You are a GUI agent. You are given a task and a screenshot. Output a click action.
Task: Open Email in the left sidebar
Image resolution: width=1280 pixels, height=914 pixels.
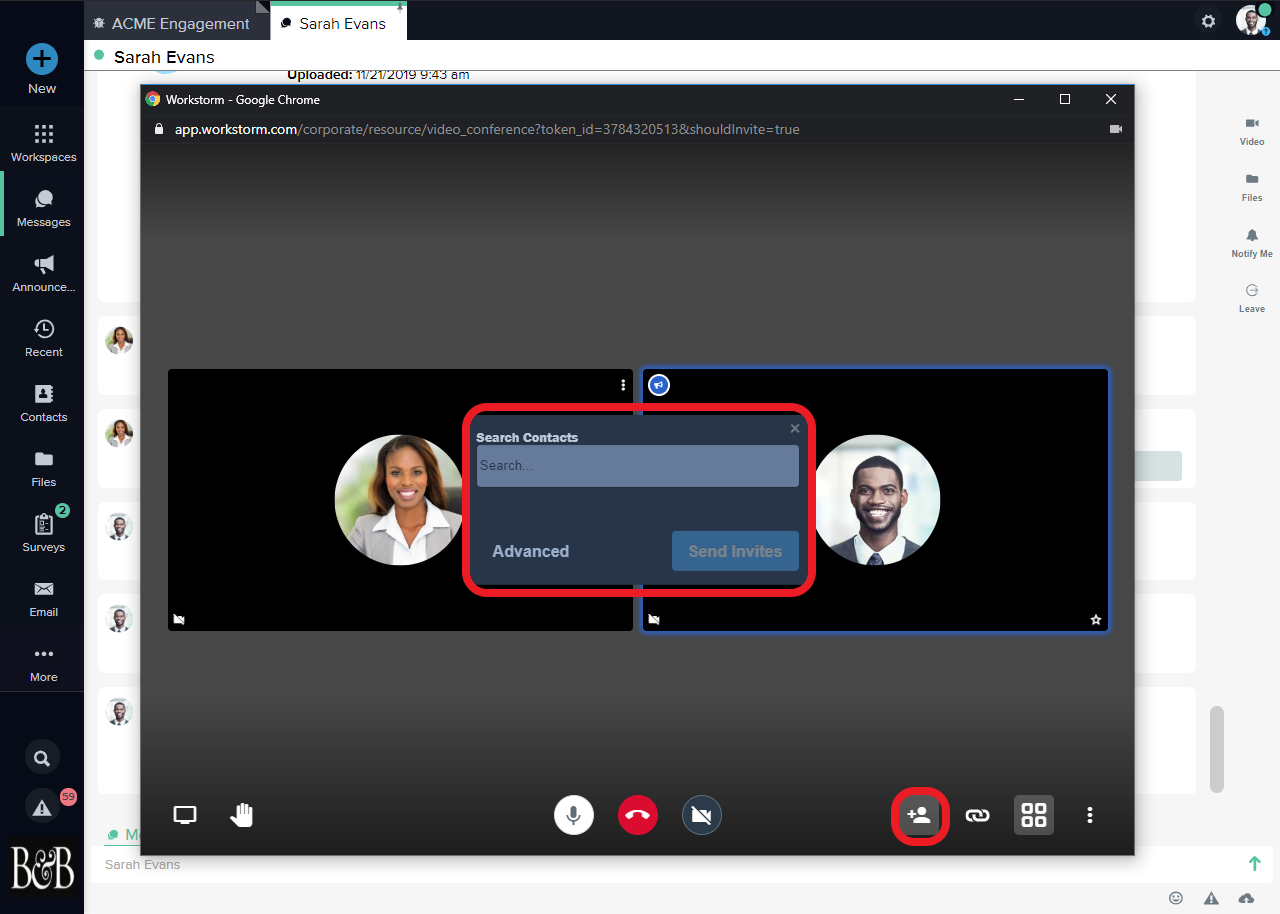43,598
